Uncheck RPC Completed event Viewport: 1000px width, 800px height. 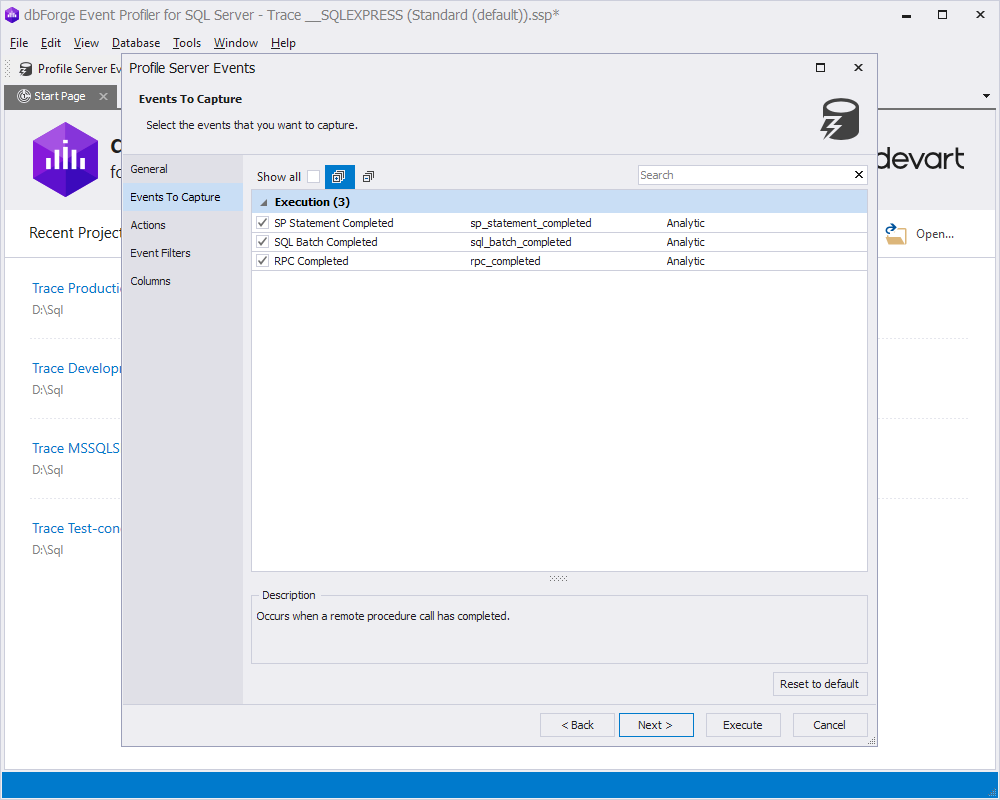262,261
